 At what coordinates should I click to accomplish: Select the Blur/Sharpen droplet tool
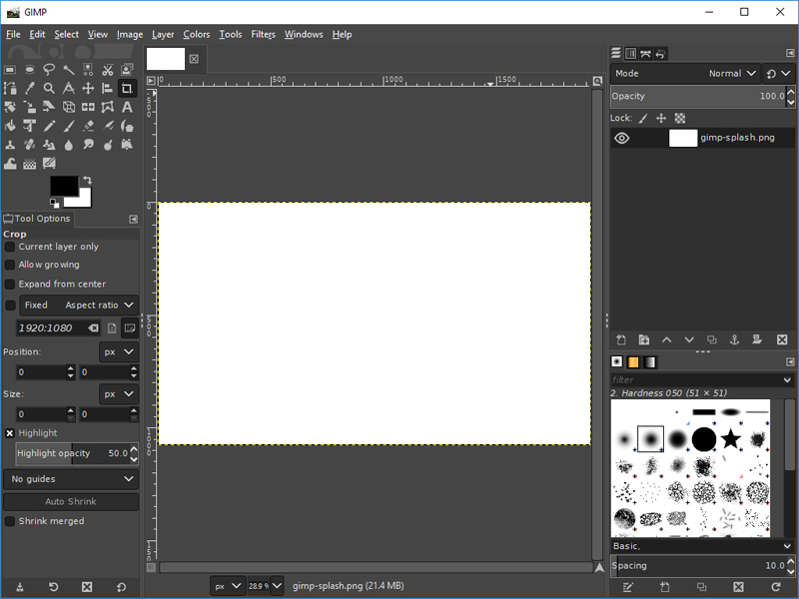69,145
